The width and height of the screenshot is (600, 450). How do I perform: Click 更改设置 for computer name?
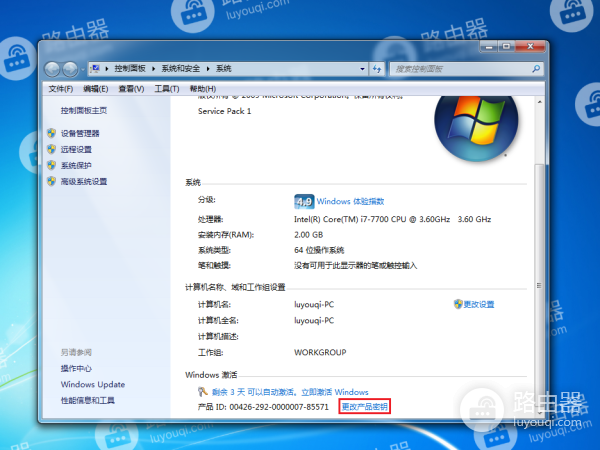click(x=479, y=304)
